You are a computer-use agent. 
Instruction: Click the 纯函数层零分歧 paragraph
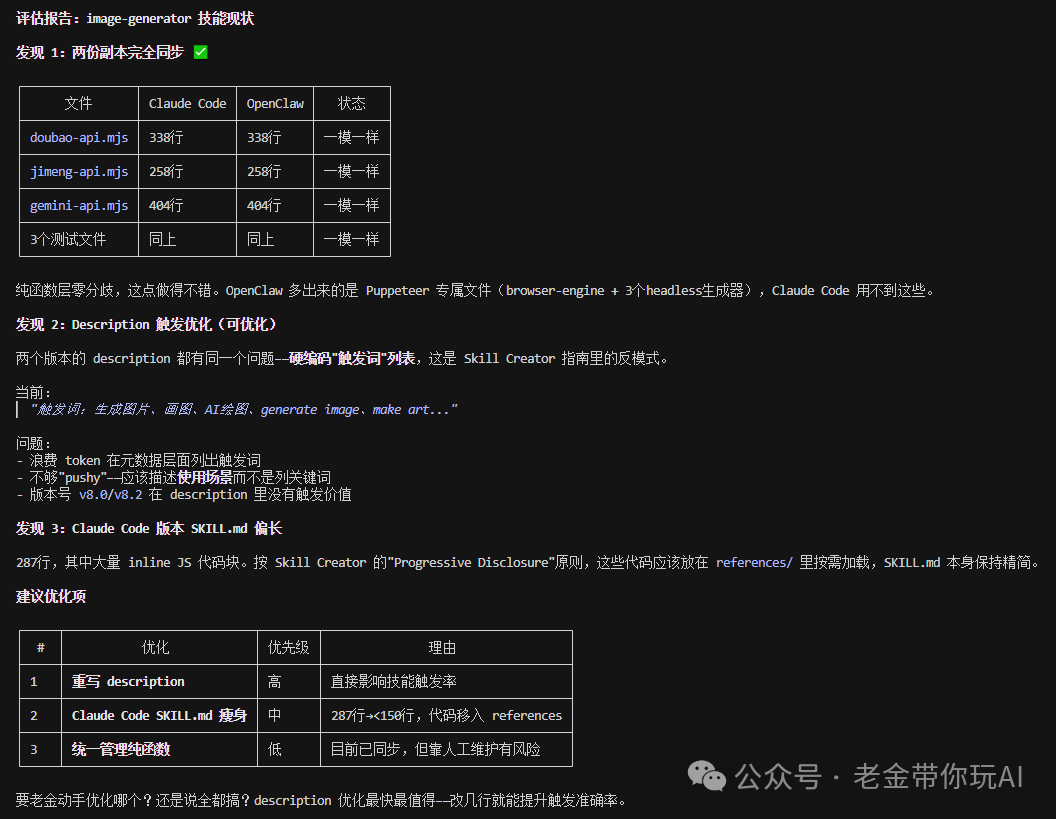click(x=475, y=290)
